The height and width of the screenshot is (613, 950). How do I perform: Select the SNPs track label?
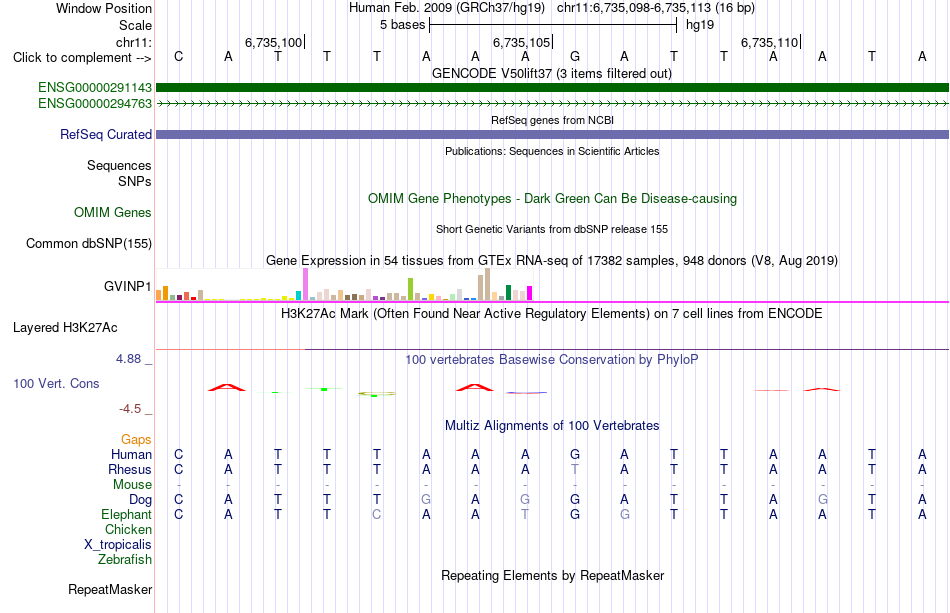point(135,181)
